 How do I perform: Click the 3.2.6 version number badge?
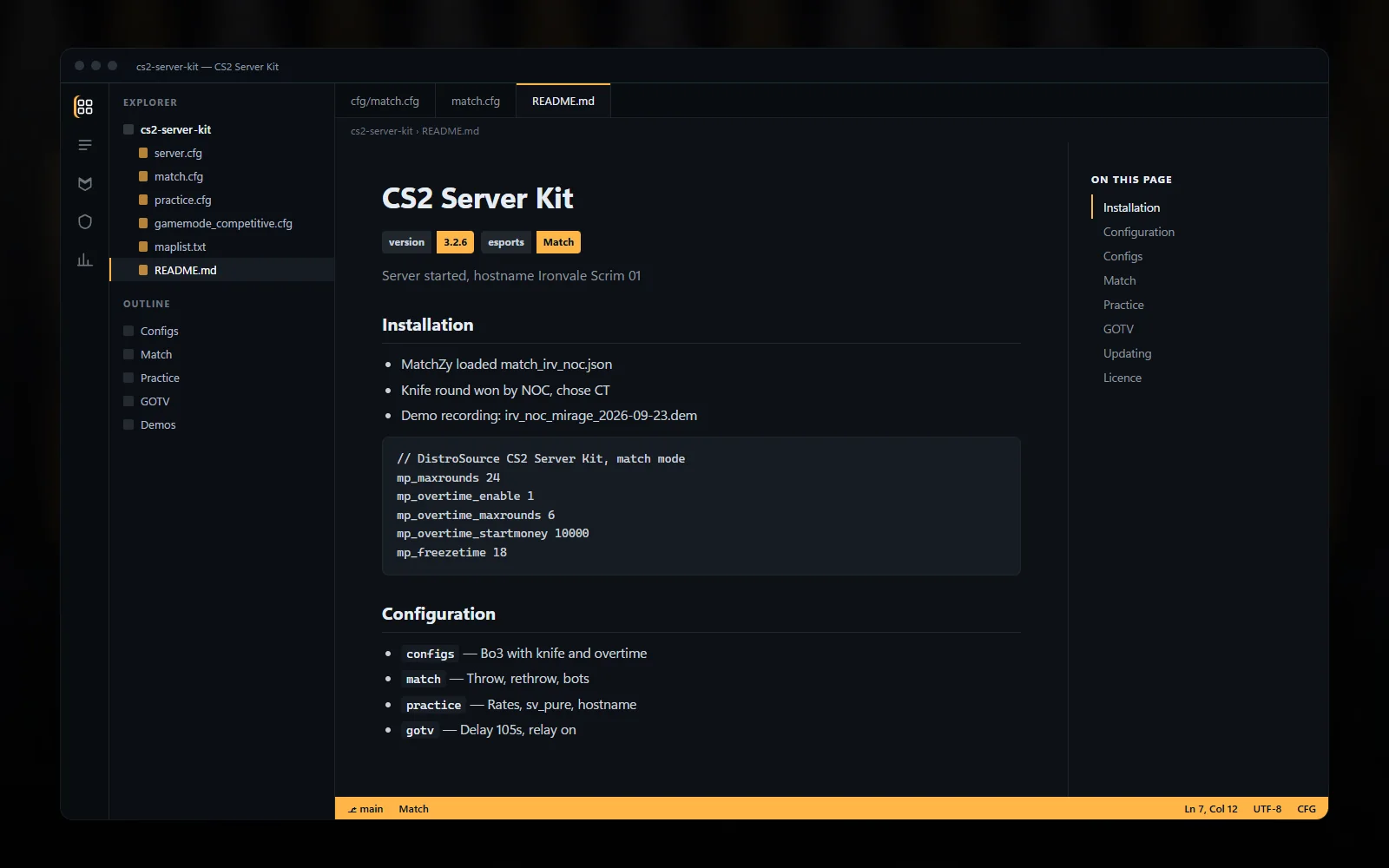455,242
